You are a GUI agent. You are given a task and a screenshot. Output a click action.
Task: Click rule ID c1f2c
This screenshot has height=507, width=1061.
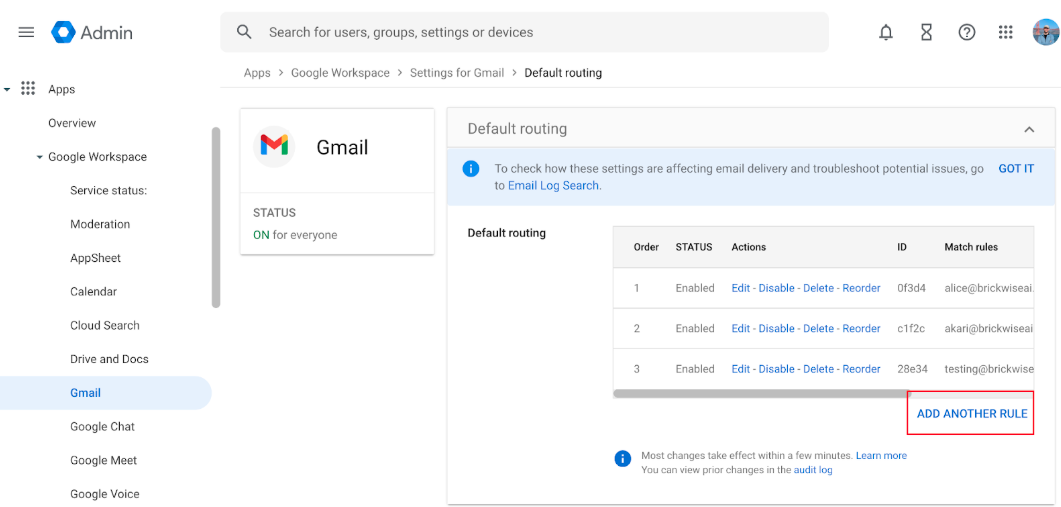pos(909,328)
